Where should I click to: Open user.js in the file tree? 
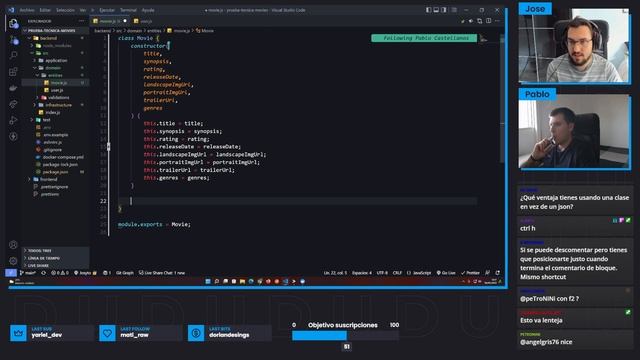[x=57, y=90]
